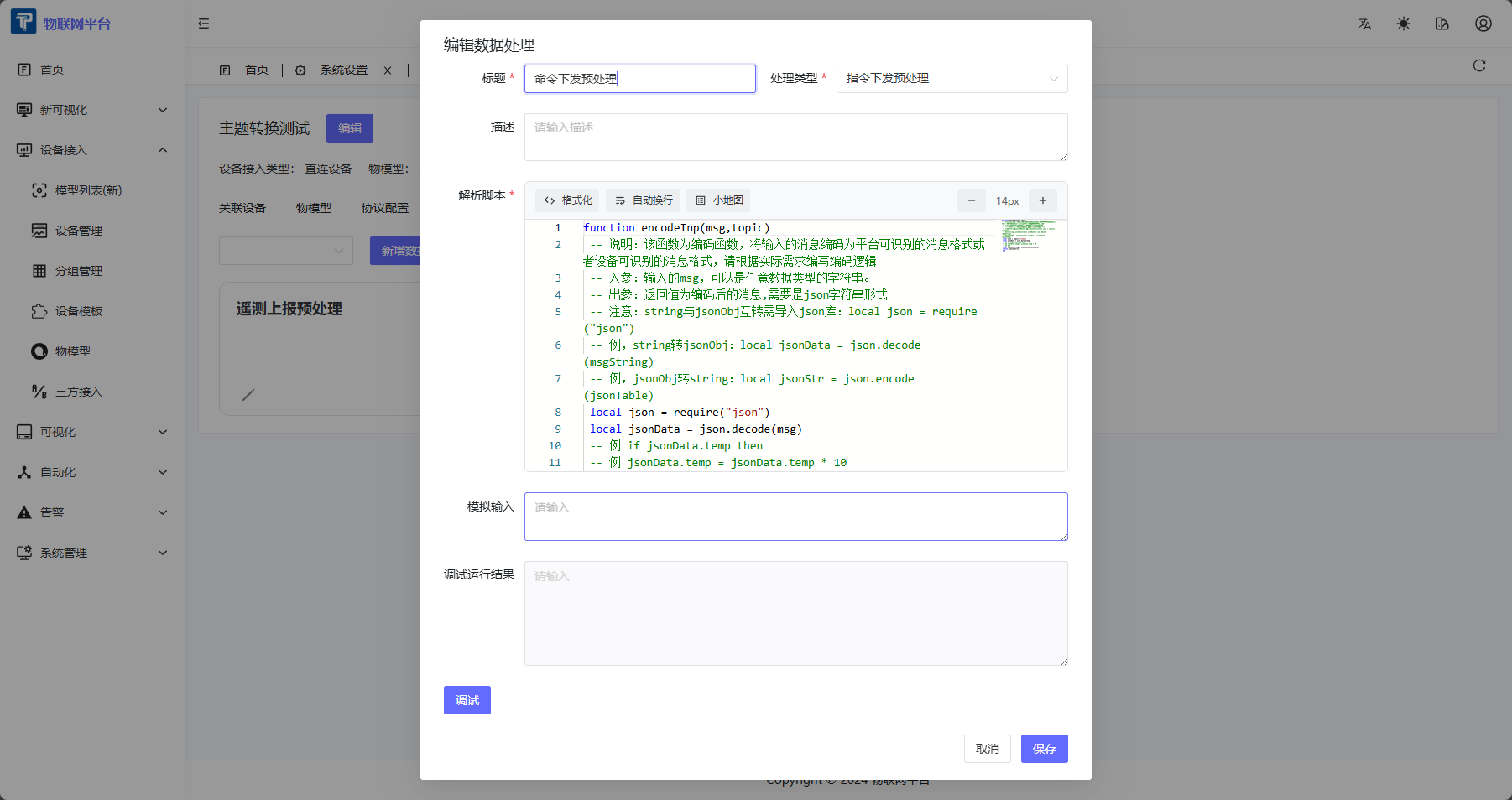This screenshot has height=800, width=1512.
Task: Open the 处理类型 dropdown
Action: [x=952, y=78]
